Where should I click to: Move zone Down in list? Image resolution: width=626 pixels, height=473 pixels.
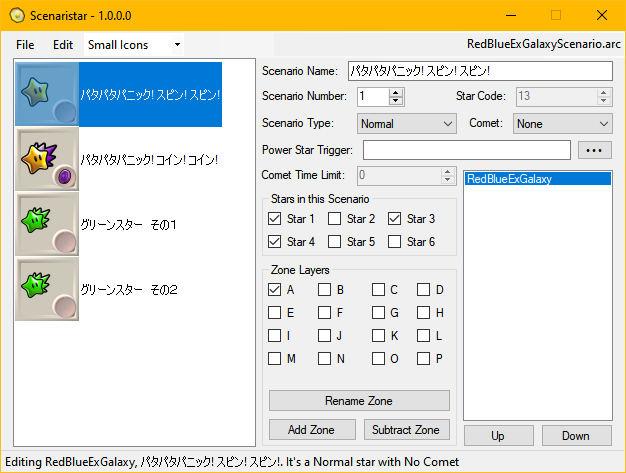576,435
